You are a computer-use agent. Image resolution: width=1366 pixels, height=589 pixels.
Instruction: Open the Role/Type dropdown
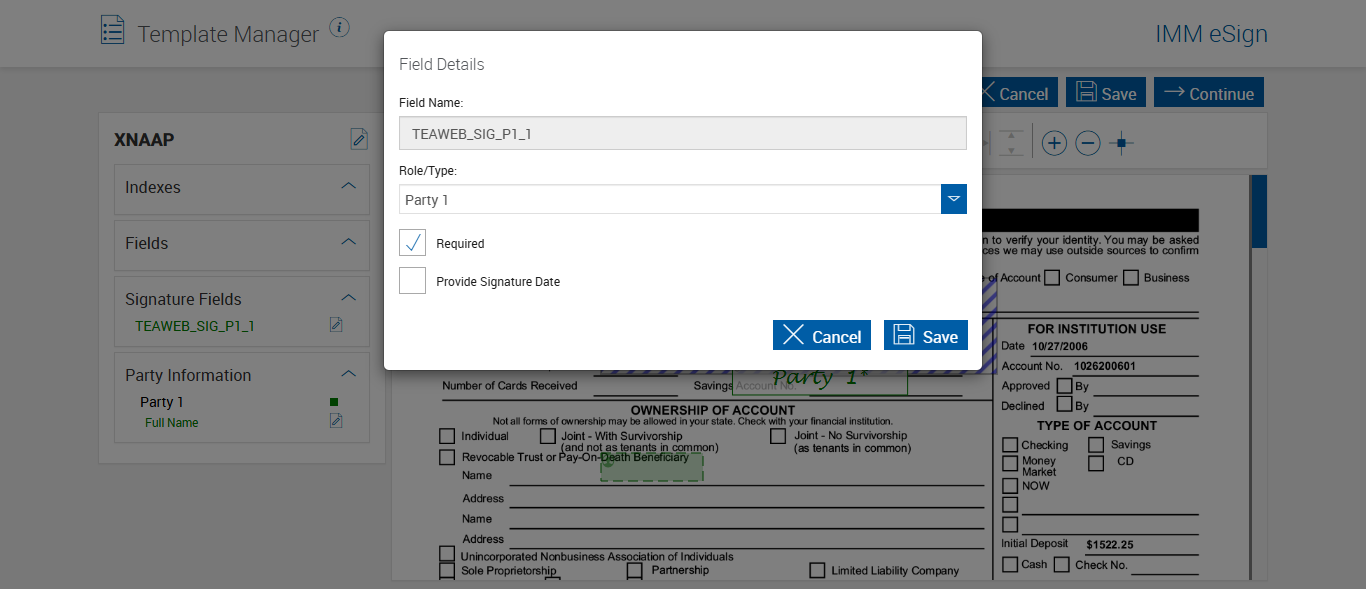954,200
